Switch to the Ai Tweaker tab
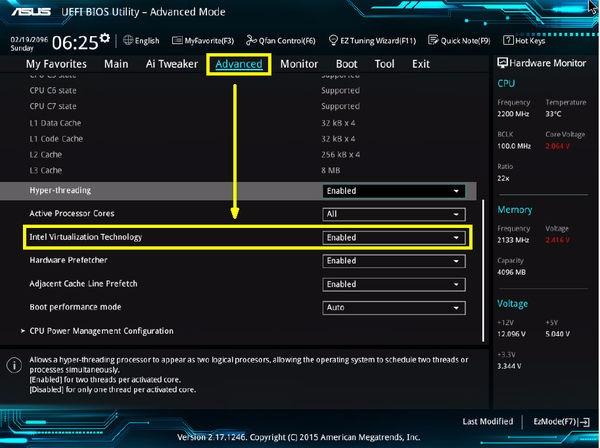This screenshot has width=600, height=448. pos(173,64)
